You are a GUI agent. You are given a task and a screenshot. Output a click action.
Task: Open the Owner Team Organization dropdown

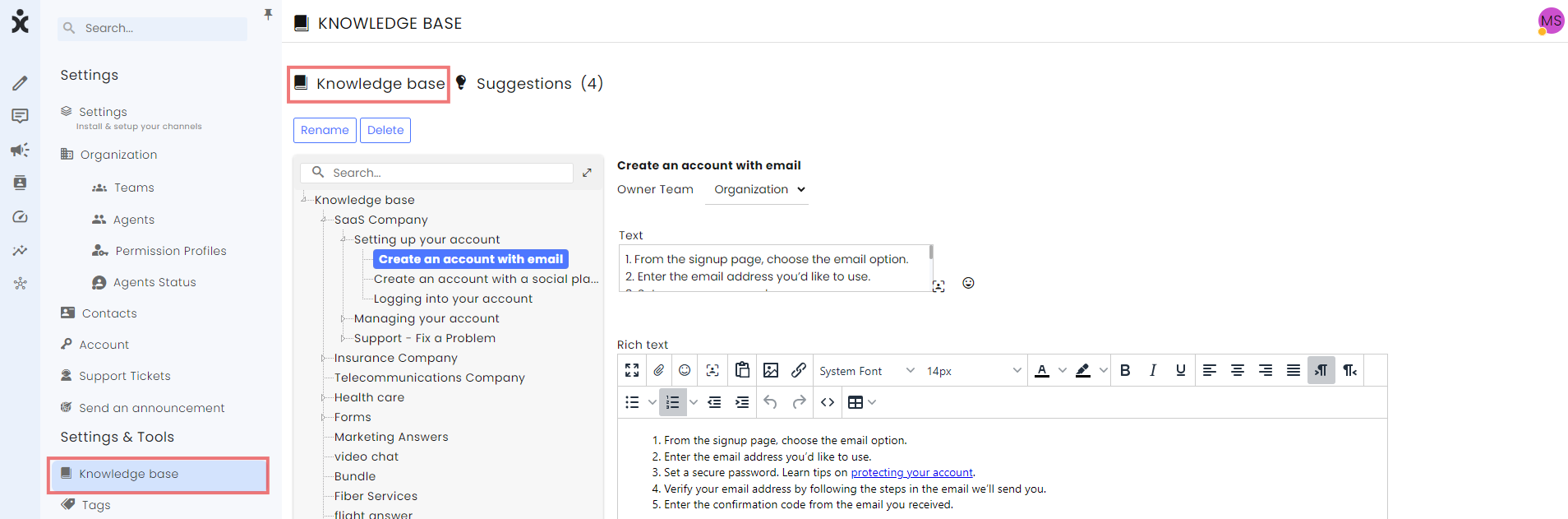[x=759, y=189]
